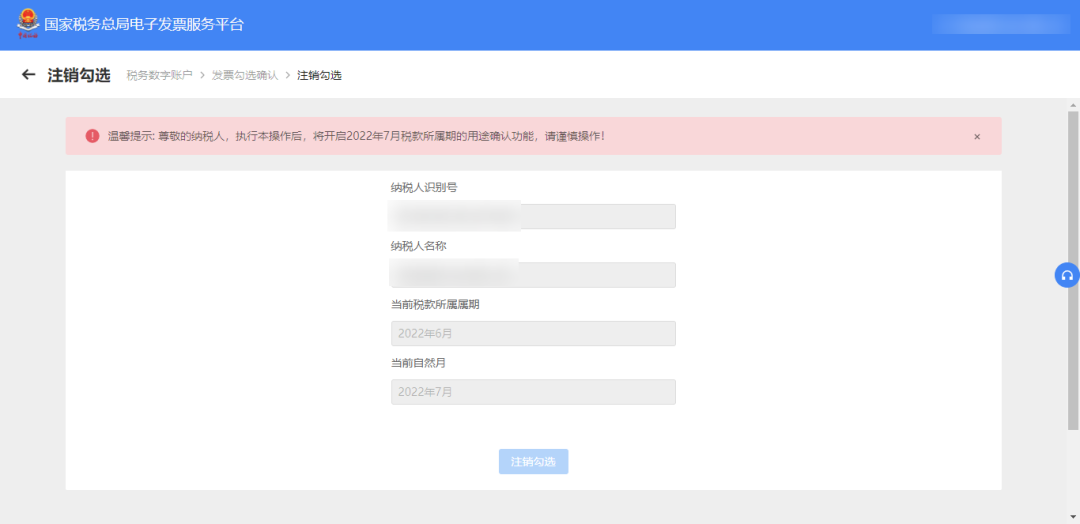The height and width of the screenshot is (524, 1080).
Task: Open the blurred user account area
Action: [1000, 24]
